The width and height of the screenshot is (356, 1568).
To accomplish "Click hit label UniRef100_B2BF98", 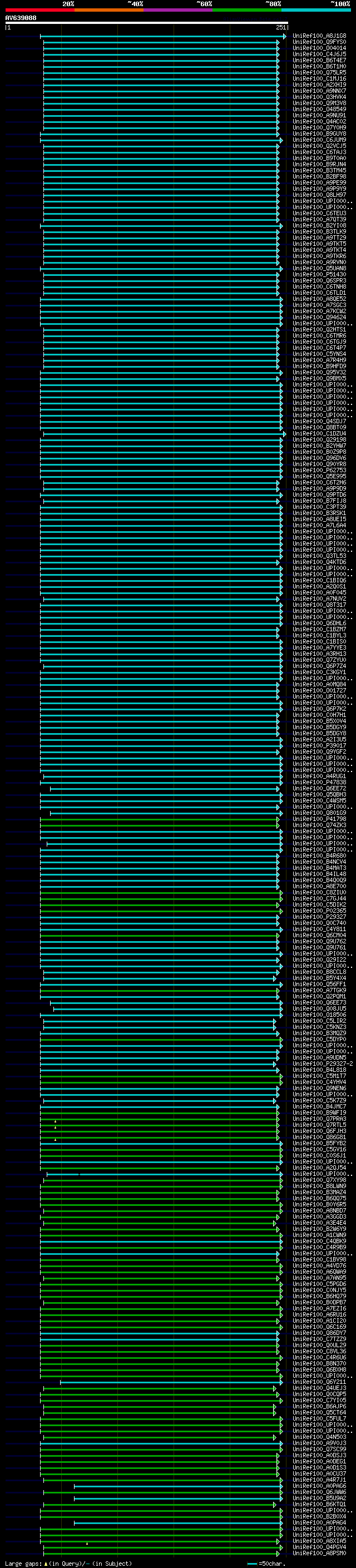I will pyautogui.click(x=319, y=176).
